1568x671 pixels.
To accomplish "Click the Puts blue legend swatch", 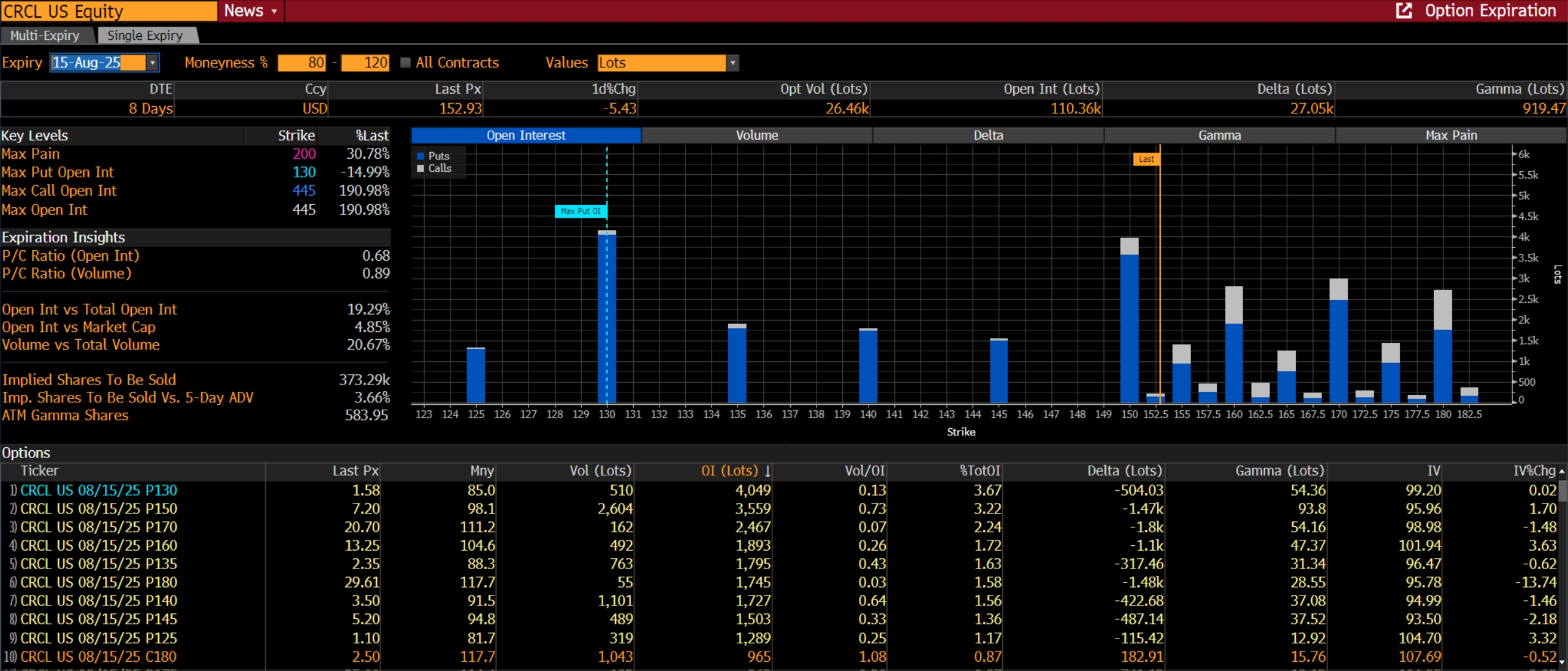I will [x=421, y=156].
